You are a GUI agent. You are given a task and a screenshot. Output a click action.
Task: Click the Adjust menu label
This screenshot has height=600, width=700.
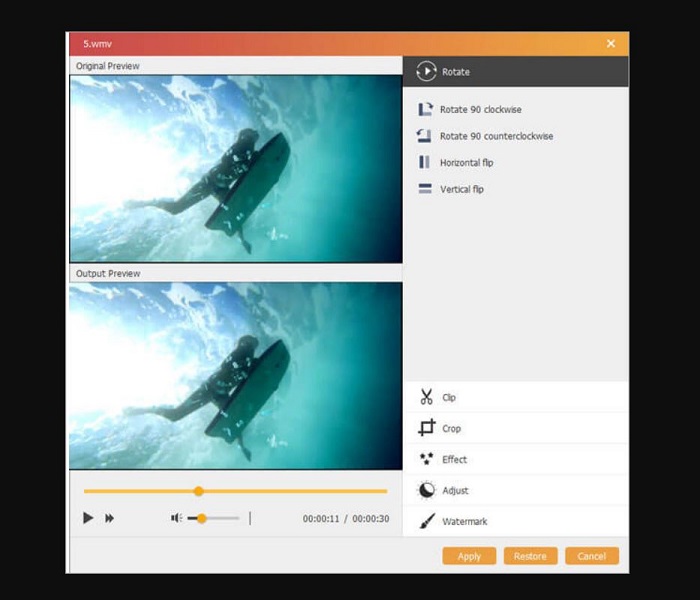pyautogui.click(x=455, y=491)
